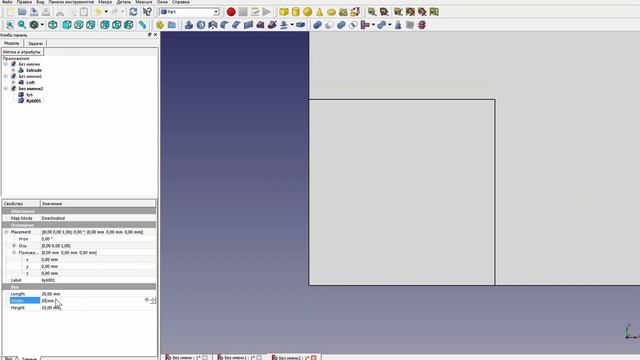Set the front view cube icon
Screen dimensions: 640x360
67,25
